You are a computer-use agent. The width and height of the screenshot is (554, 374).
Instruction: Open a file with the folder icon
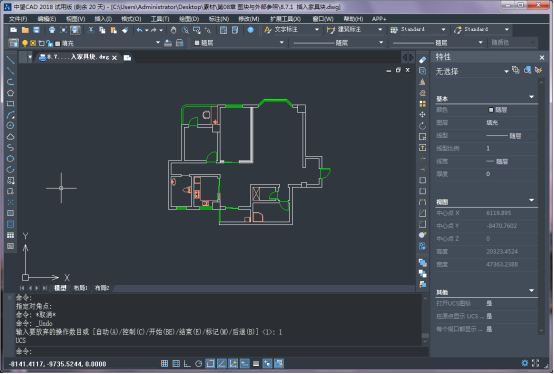[25, 30]
